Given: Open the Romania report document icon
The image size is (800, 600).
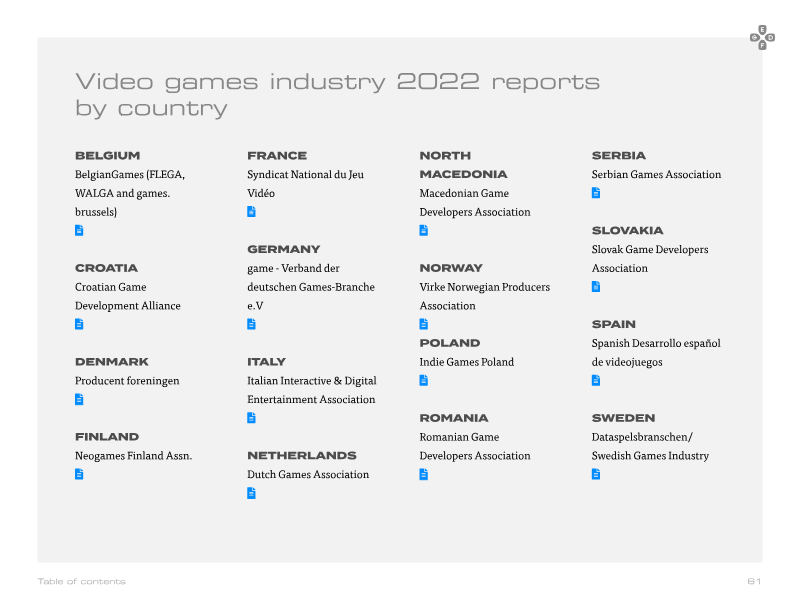Looking at the screenshot, I should pos(423,474).
